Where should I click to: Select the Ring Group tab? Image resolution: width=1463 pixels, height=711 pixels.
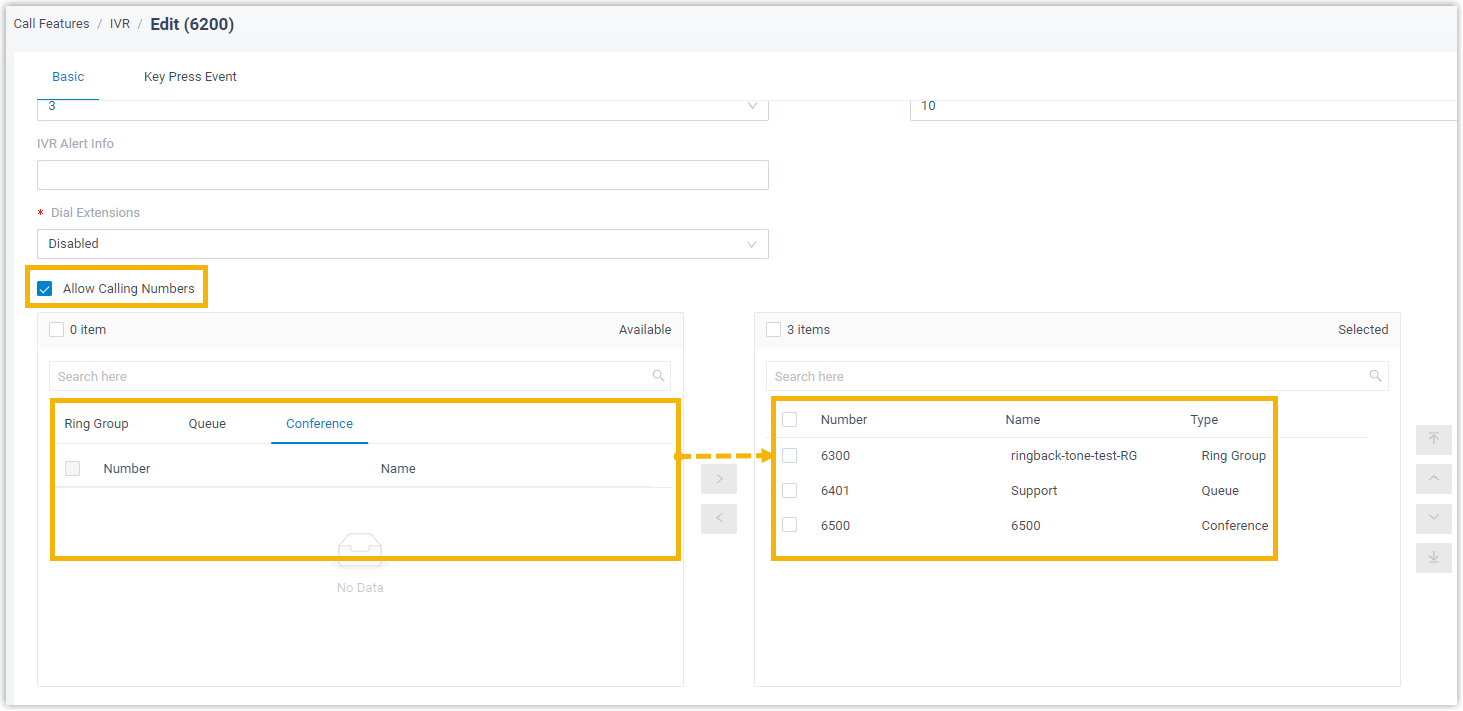click(x=96, y=424)
